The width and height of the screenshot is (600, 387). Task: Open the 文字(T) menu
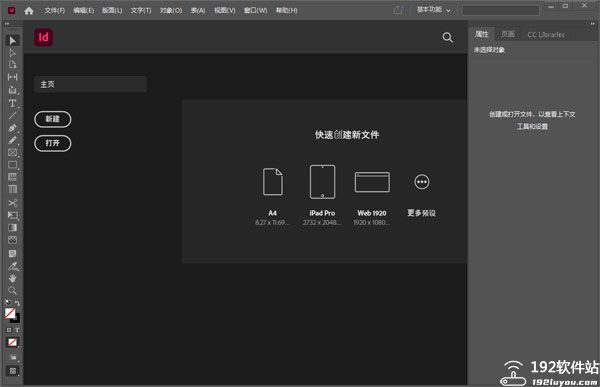pos(141,10)
